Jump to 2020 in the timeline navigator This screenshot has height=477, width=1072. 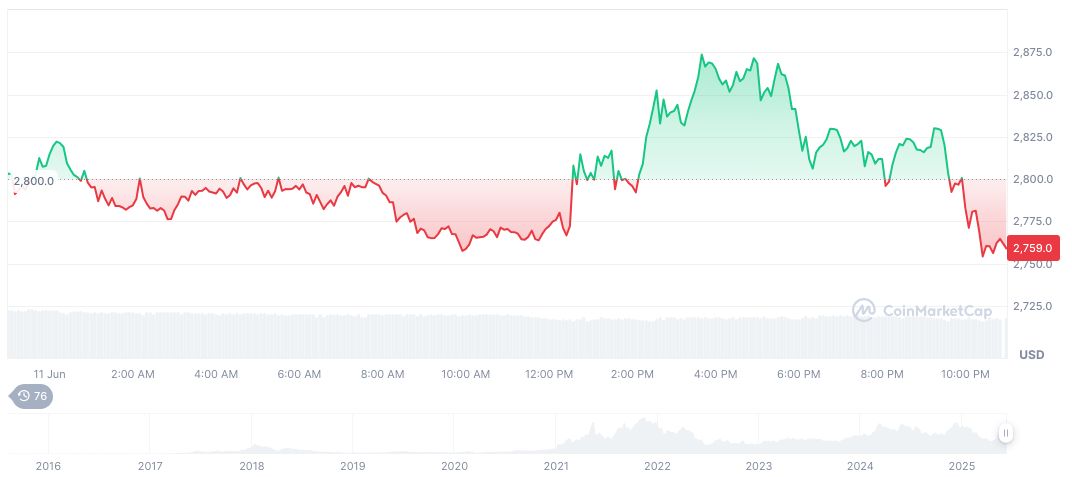tap(454, 466)
